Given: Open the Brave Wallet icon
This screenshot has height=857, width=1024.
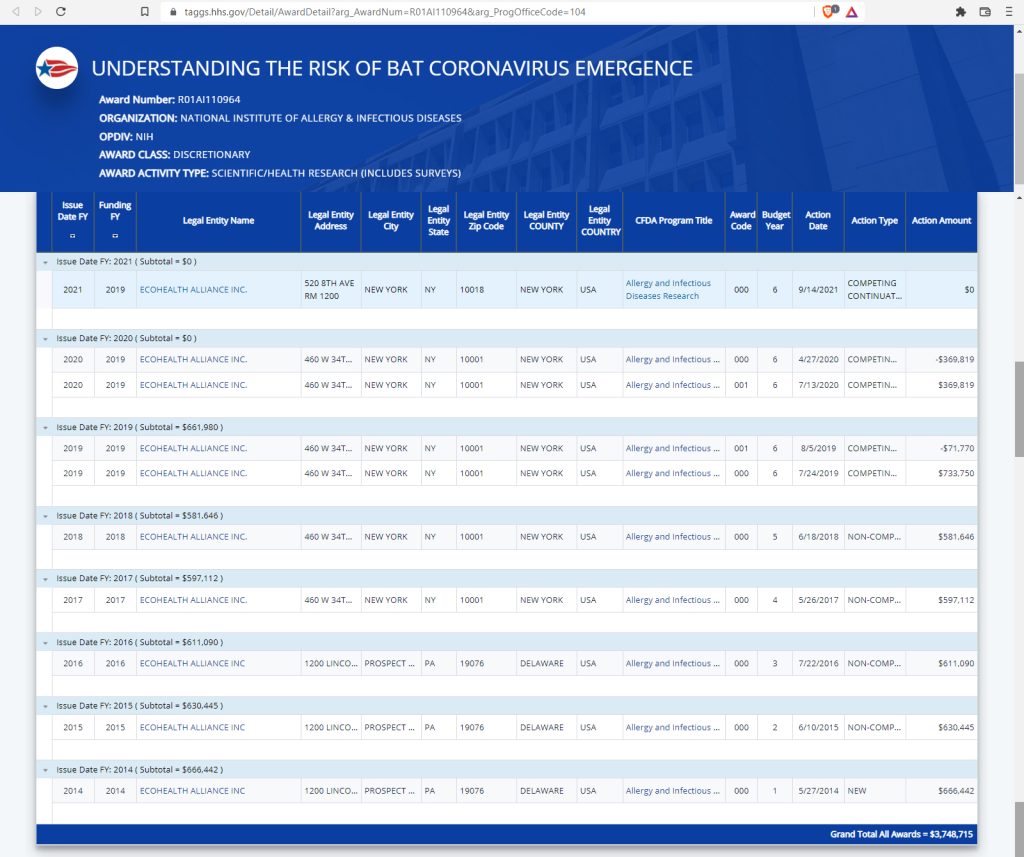Looking at the screenshot, I should tap(985, 12).
